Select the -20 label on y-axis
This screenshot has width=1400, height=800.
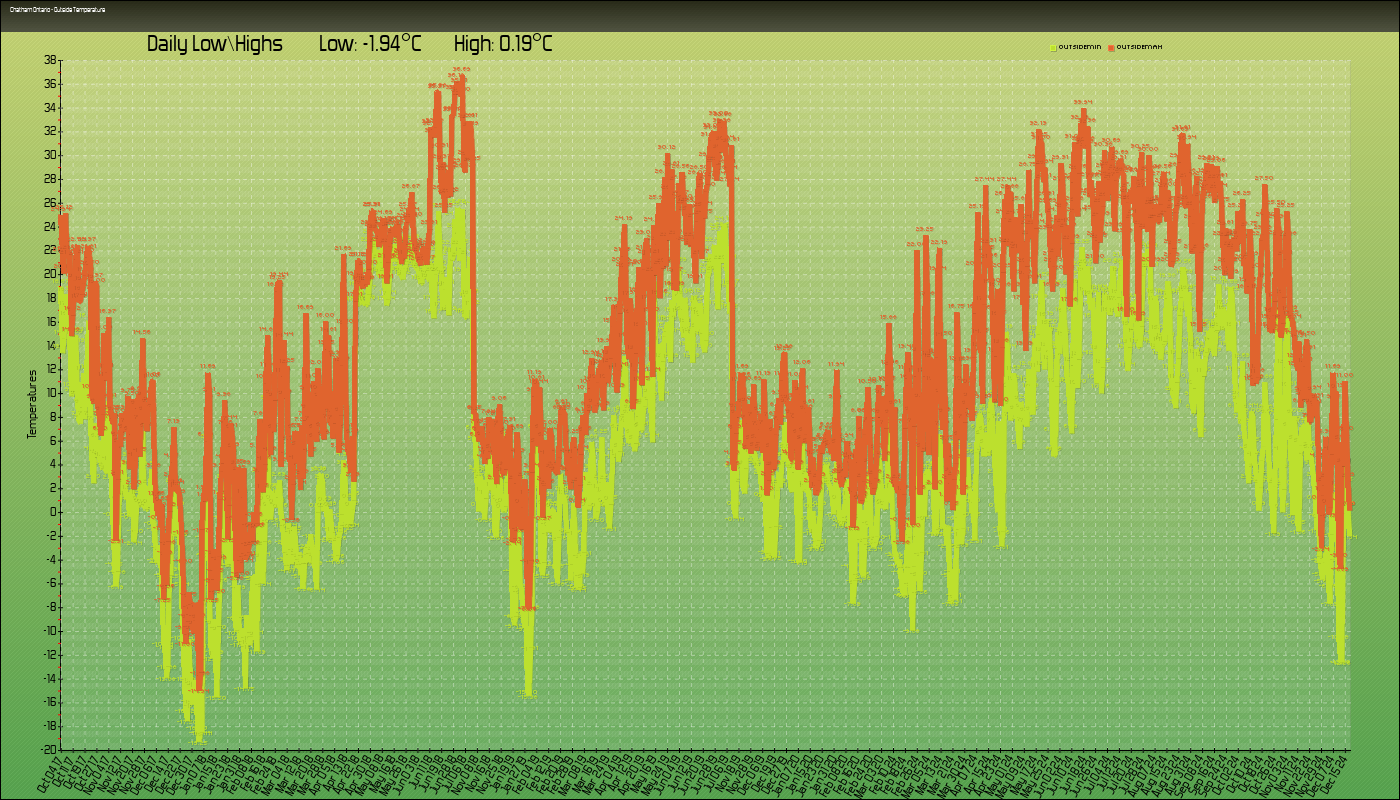pyautogui.click(x=48, y=749)
